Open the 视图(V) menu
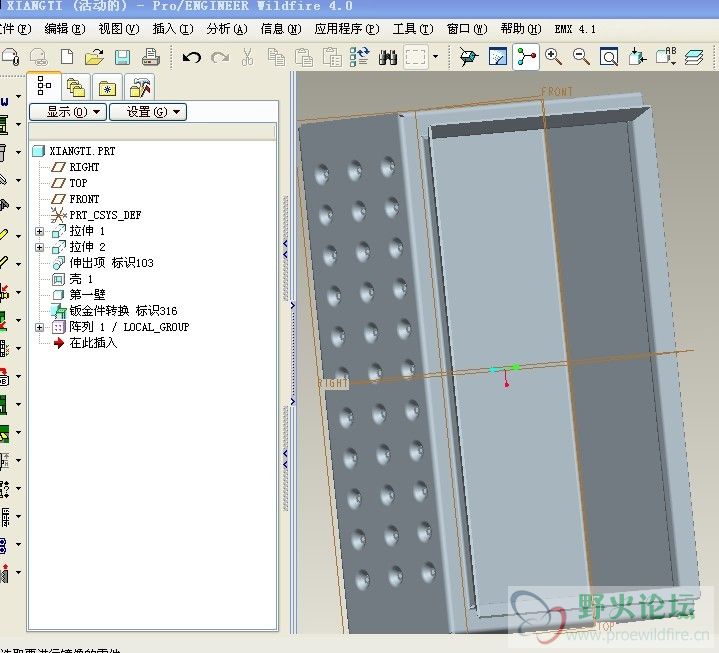 (119, 29)
